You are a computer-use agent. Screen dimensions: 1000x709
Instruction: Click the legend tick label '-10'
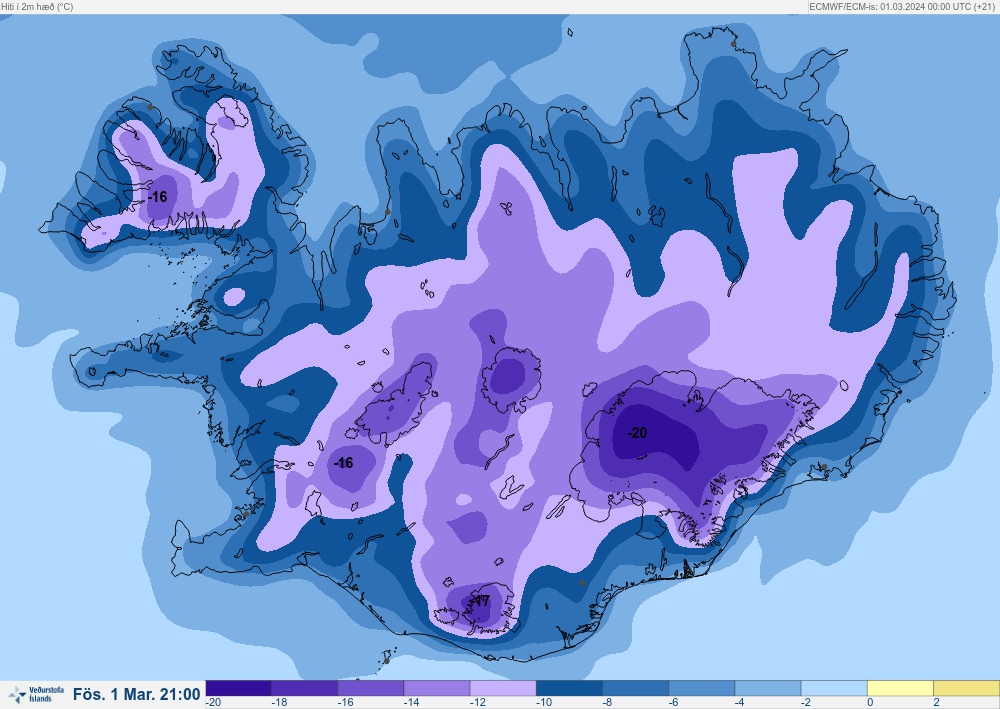pyautogui.click(x=544, y=703)
